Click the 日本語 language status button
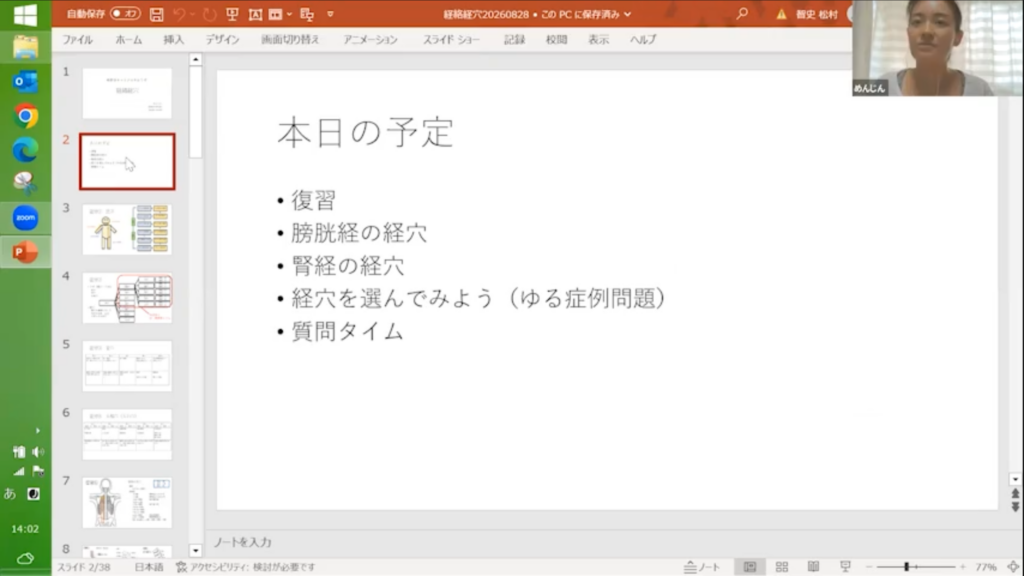 coord(149,567)
